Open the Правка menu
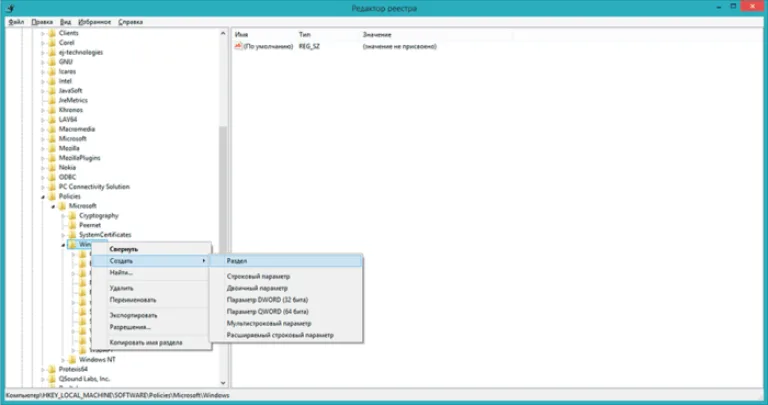768x405 pixels. 42,22
